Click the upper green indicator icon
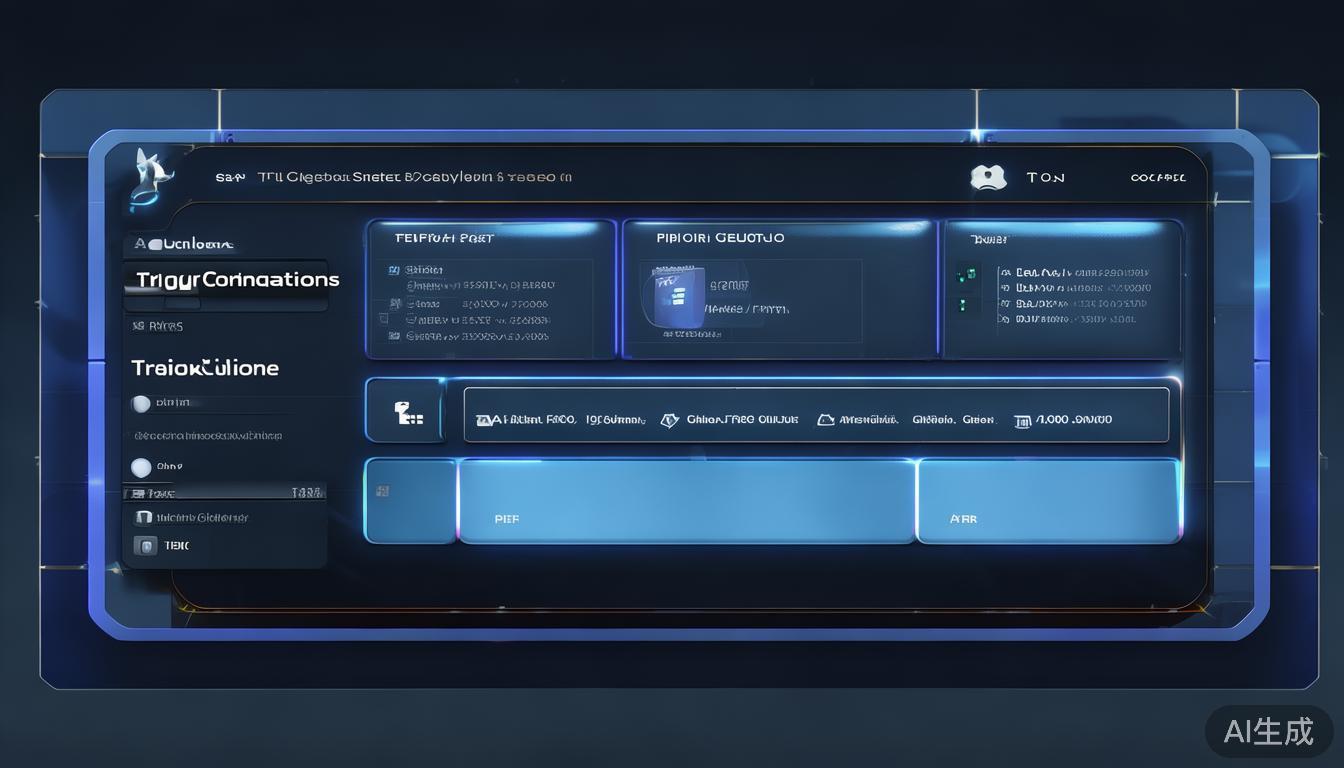1344x768 pixels. [x=966, y=274]
